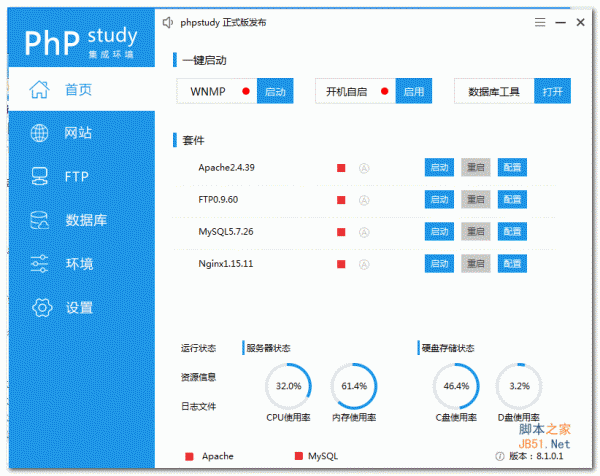
Task: Open 配置 for Apache2.4.39
Action: [512, 167]
